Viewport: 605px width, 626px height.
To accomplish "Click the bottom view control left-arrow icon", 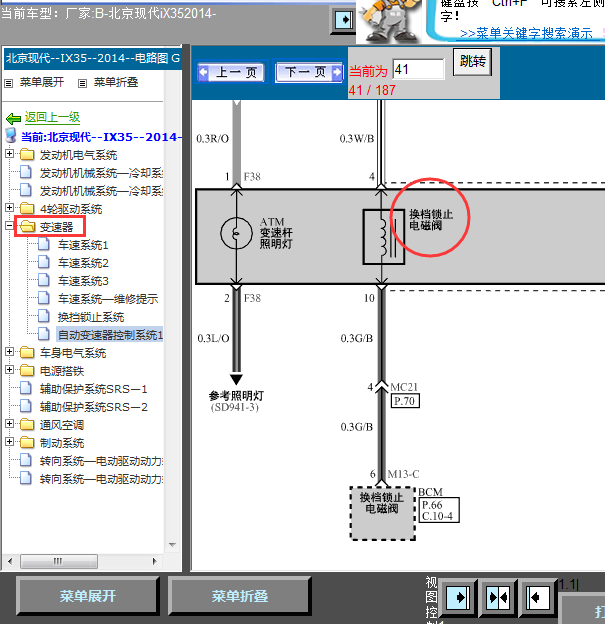I will 537,598.
